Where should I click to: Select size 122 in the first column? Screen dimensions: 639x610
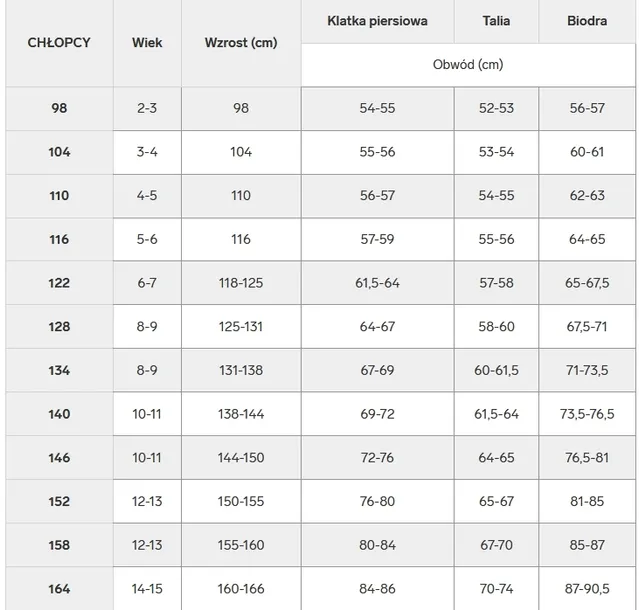point(59,283)
